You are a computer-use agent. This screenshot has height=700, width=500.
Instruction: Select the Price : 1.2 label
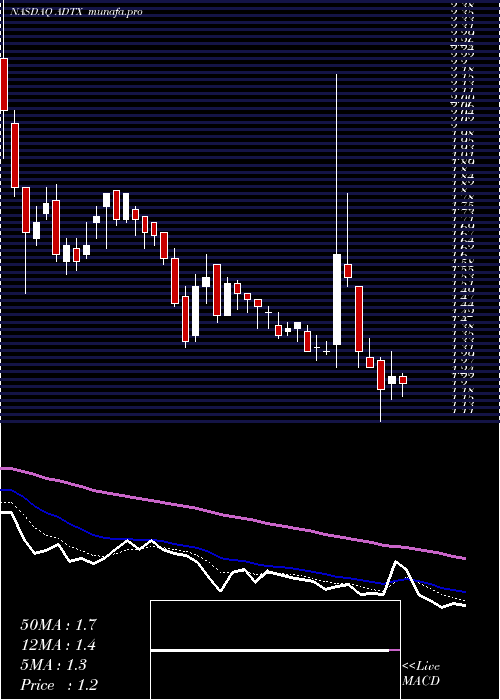58,685
